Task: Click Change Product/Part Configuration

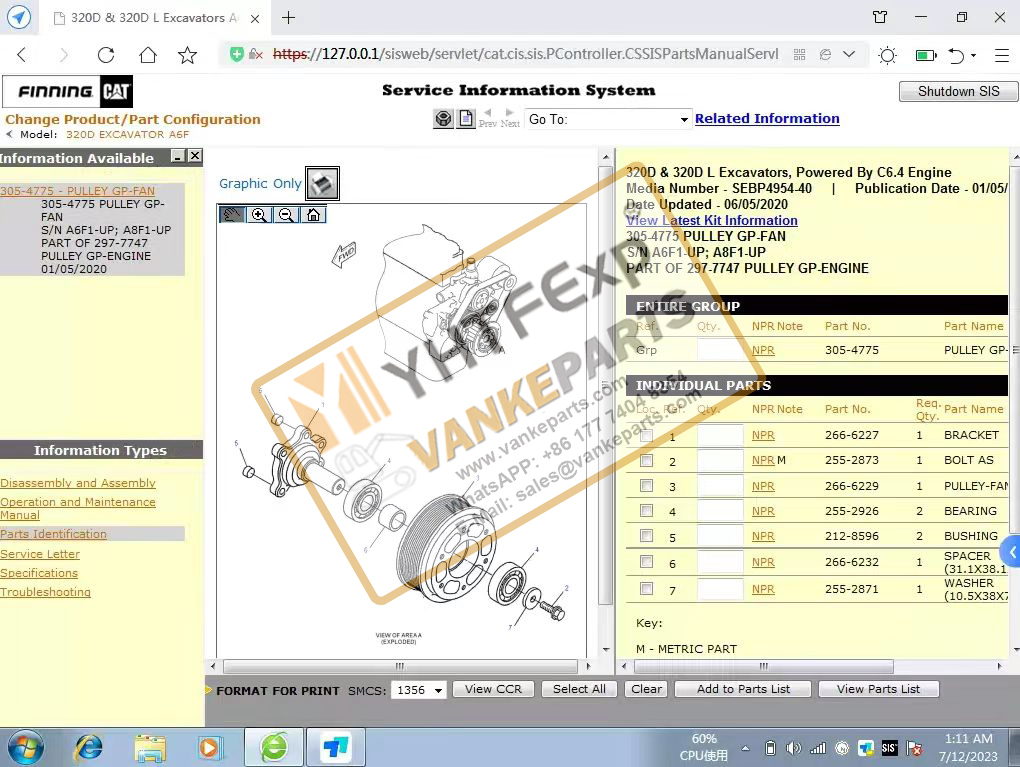Action: (x=133, y=119)
